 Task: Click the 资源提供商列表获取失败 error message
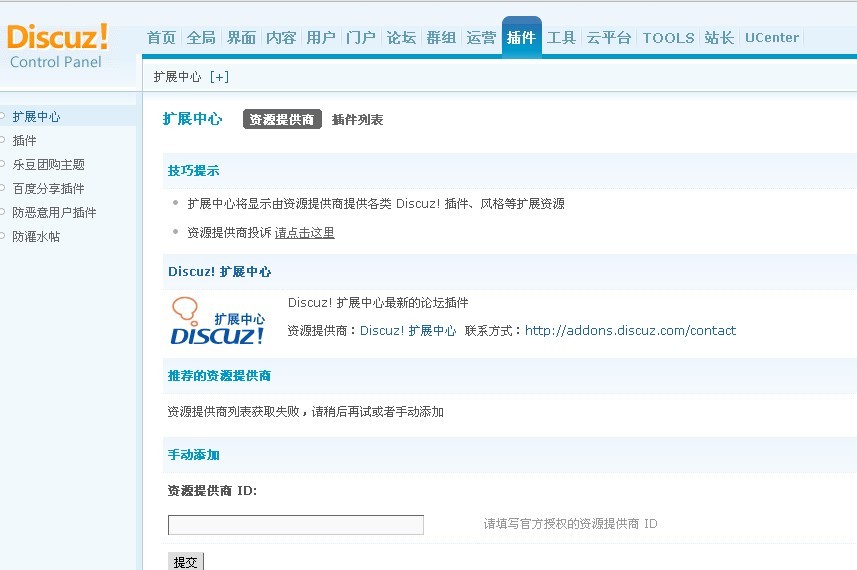(305, 412)
